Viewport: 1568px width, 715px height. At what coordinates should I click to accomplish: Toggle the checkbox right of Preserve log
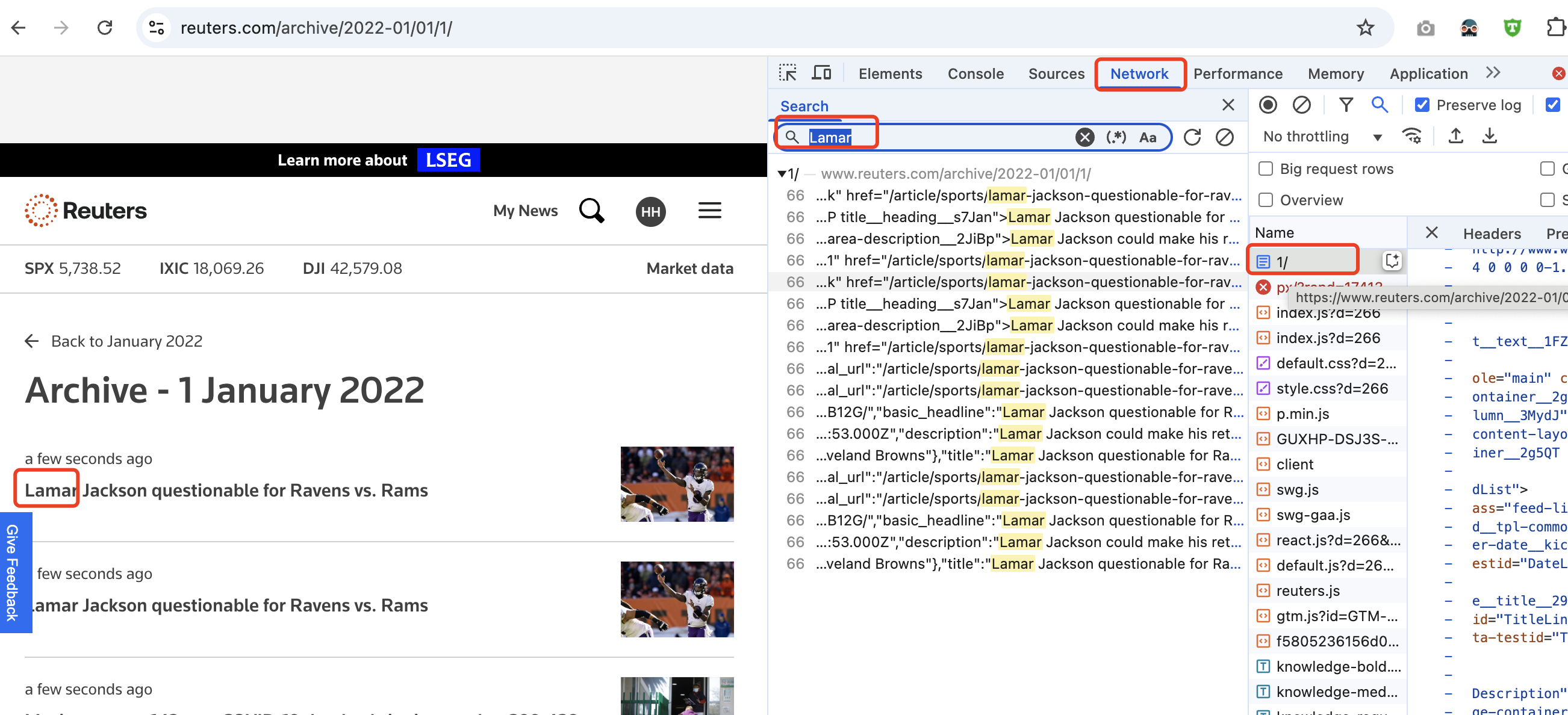[1553, 105]
